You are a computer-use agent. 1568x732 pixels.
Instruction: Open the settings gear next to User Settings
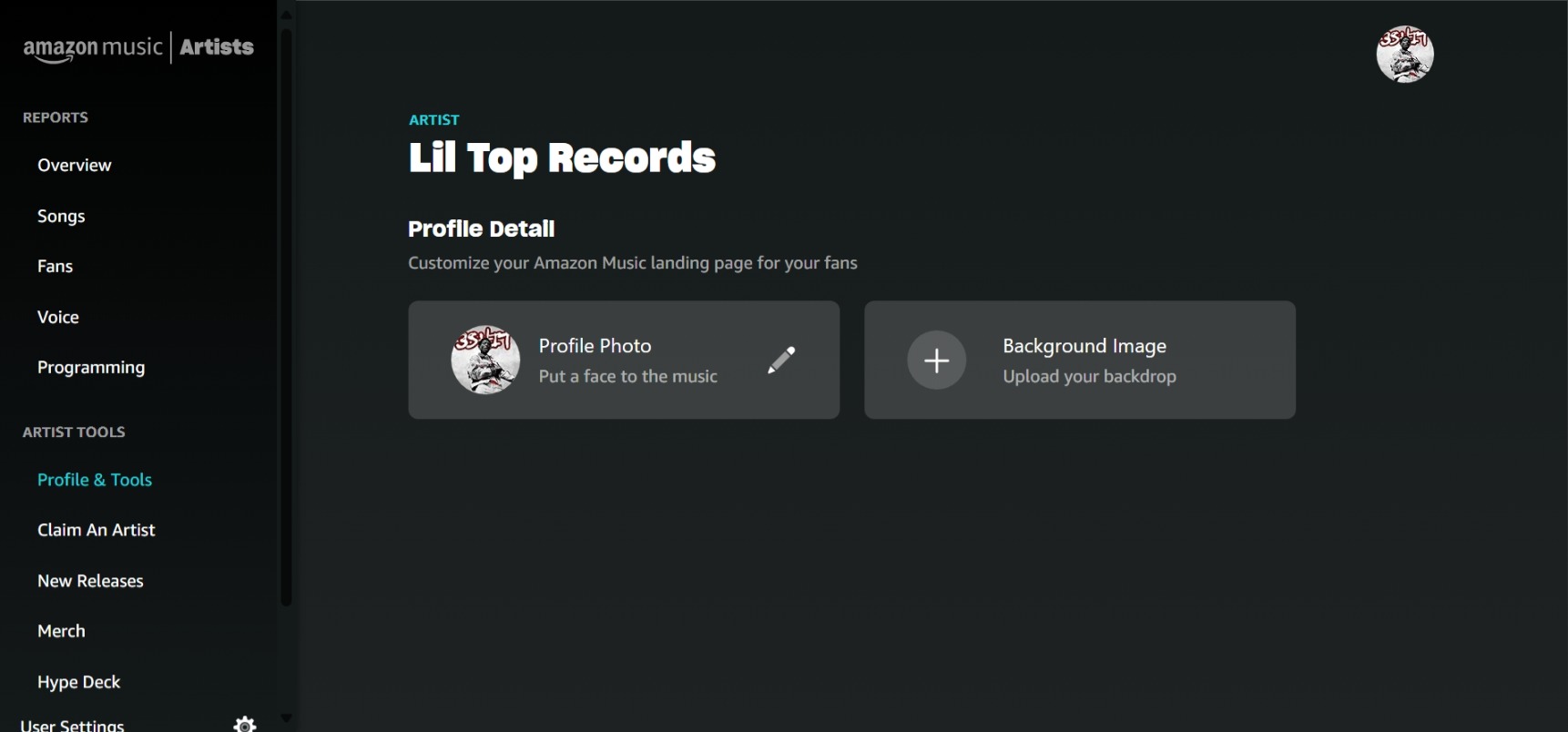coord(243,723)
